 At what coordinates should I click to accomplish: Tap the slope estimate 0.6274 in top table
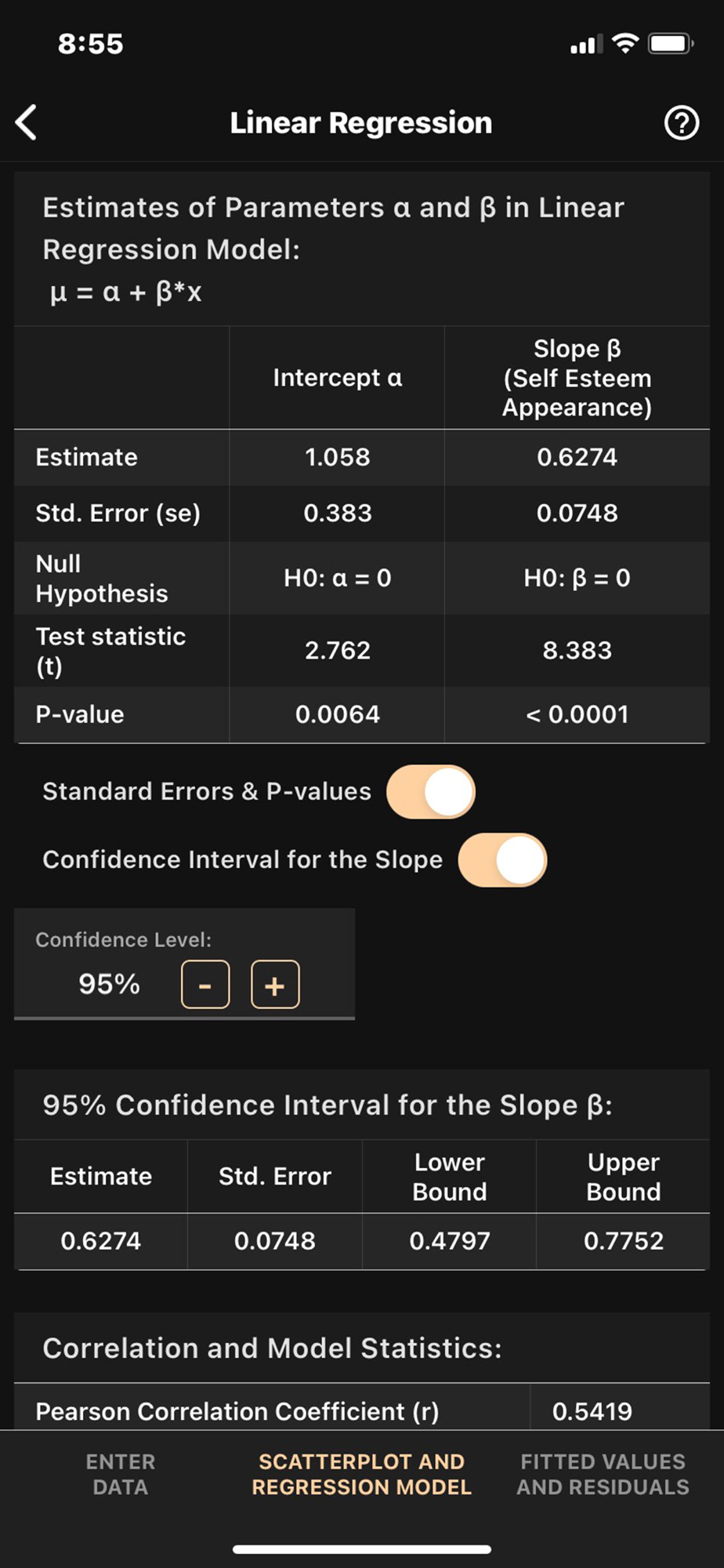(x=577, y=457)
